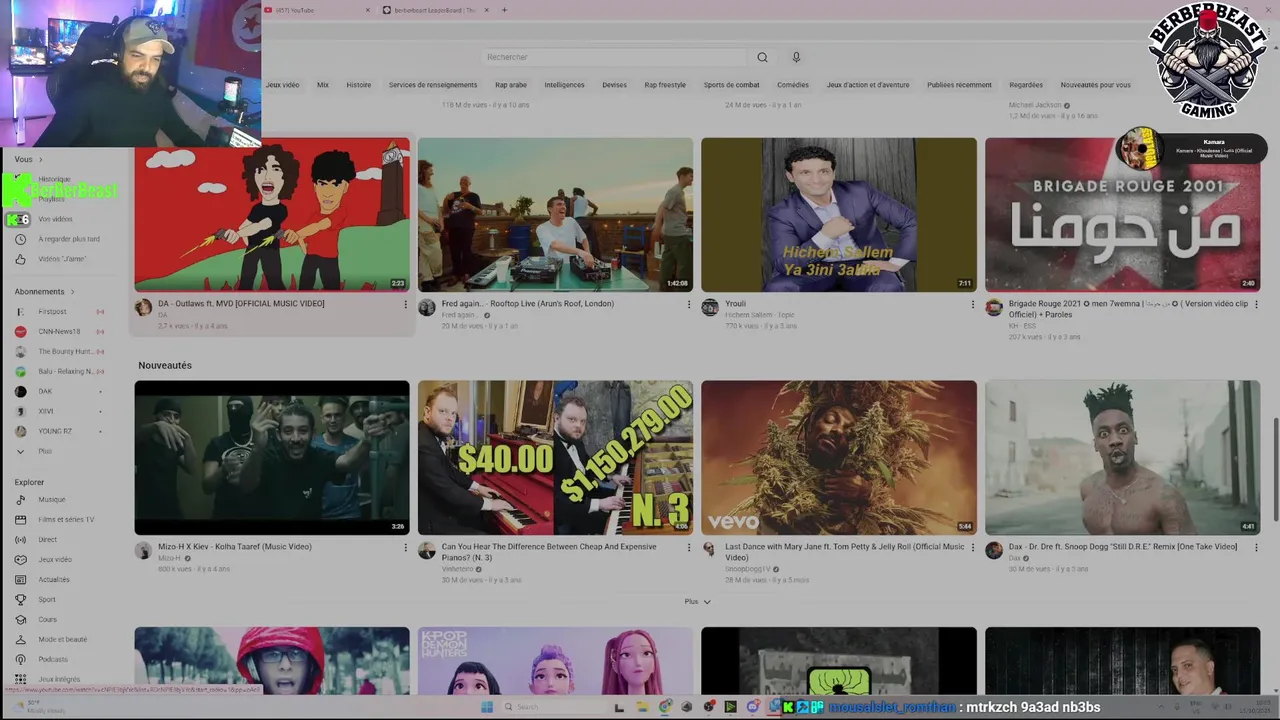Open Sport trophy category
Screen dimensions: 1280x720
47,599
